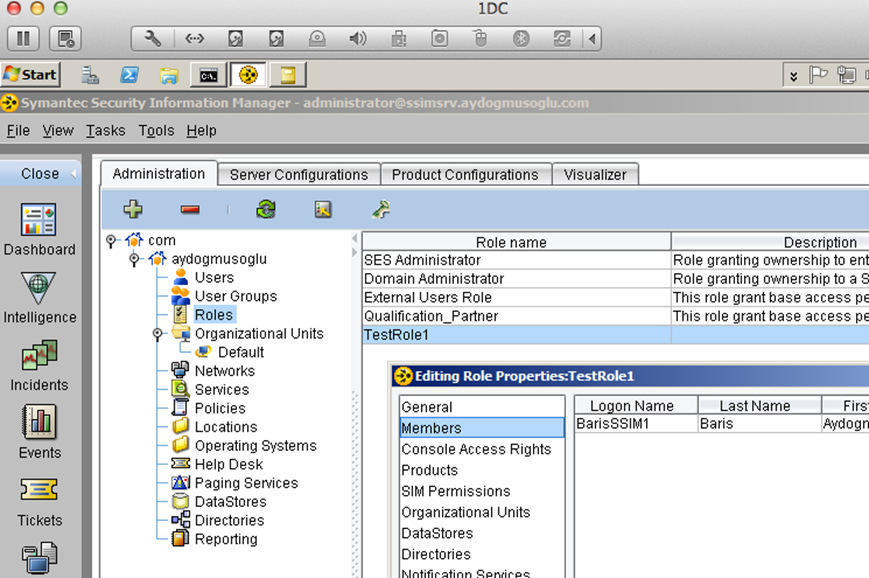Viewport: 869px width, 578px height.
Task: Open the Intelligence view
Action: click(x=39, y=298)
